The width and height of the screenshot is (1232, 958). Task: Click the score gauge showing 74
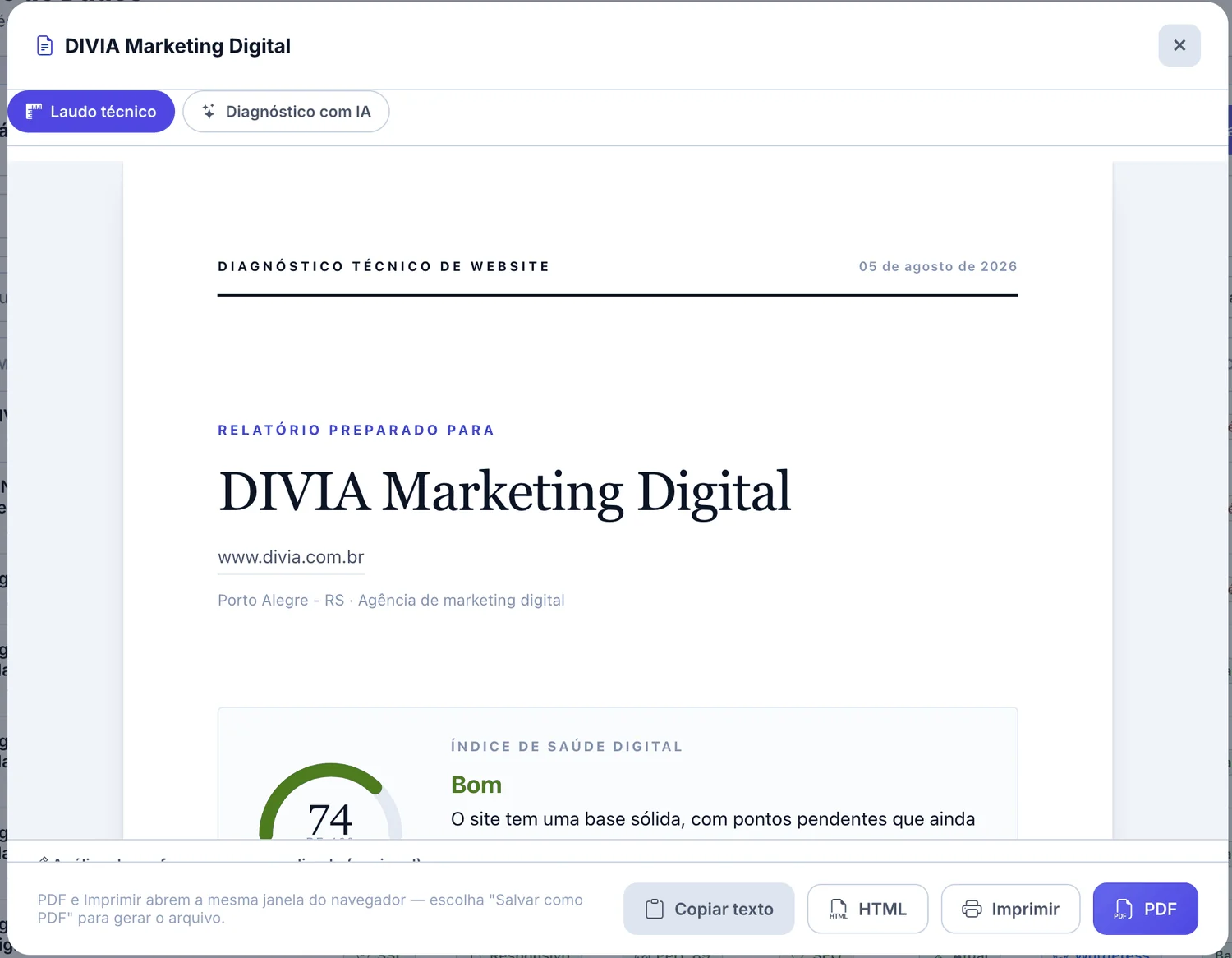tap(330, 802)
